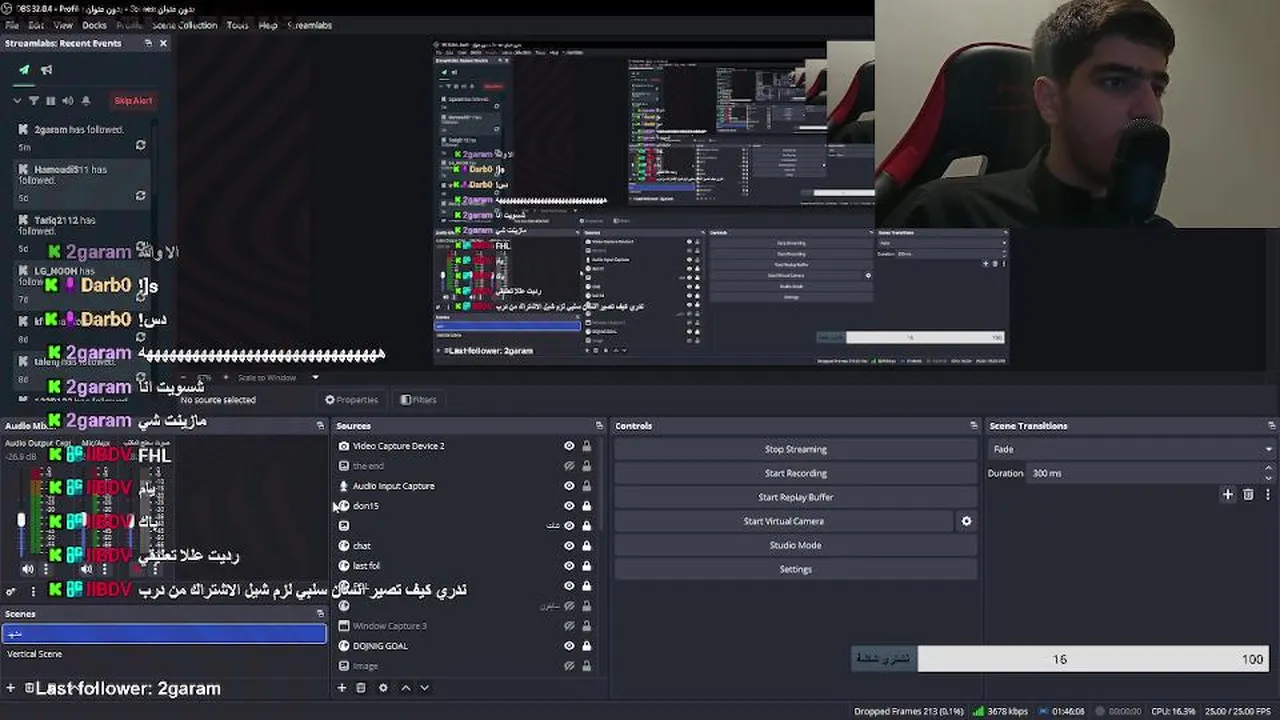
Task: Click Start Virtual Camera
Action: click(783, 521)
